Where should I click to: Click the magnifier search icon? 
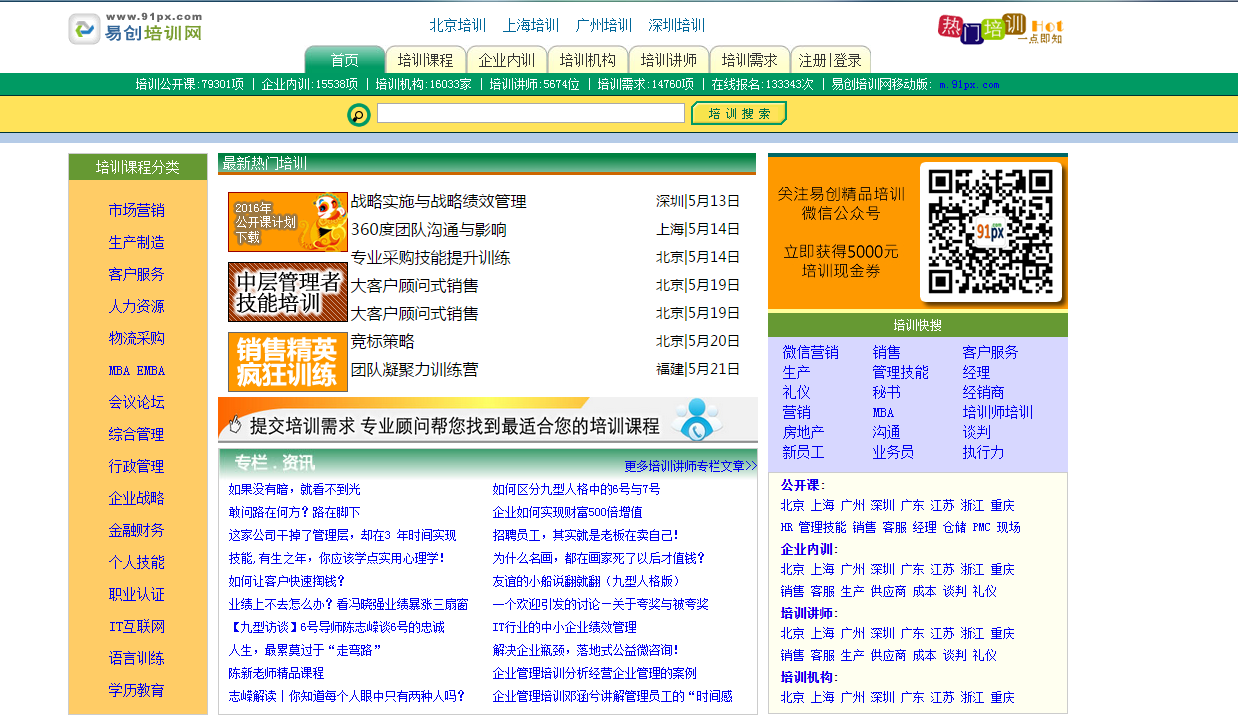click(x=359, y=115)
